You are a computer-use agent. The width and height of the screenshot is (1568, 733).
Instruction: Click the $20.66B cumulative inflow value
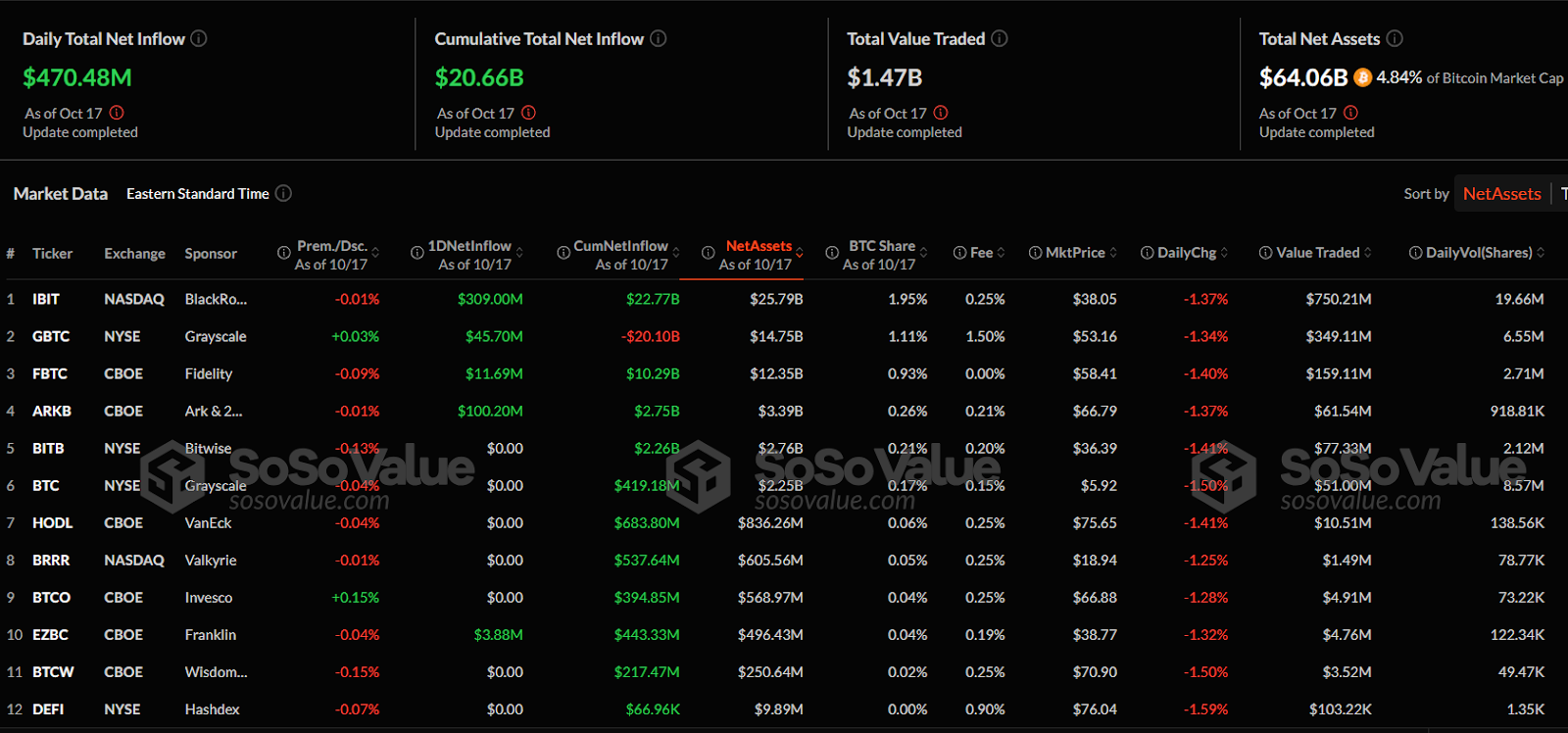pos(479,77)
